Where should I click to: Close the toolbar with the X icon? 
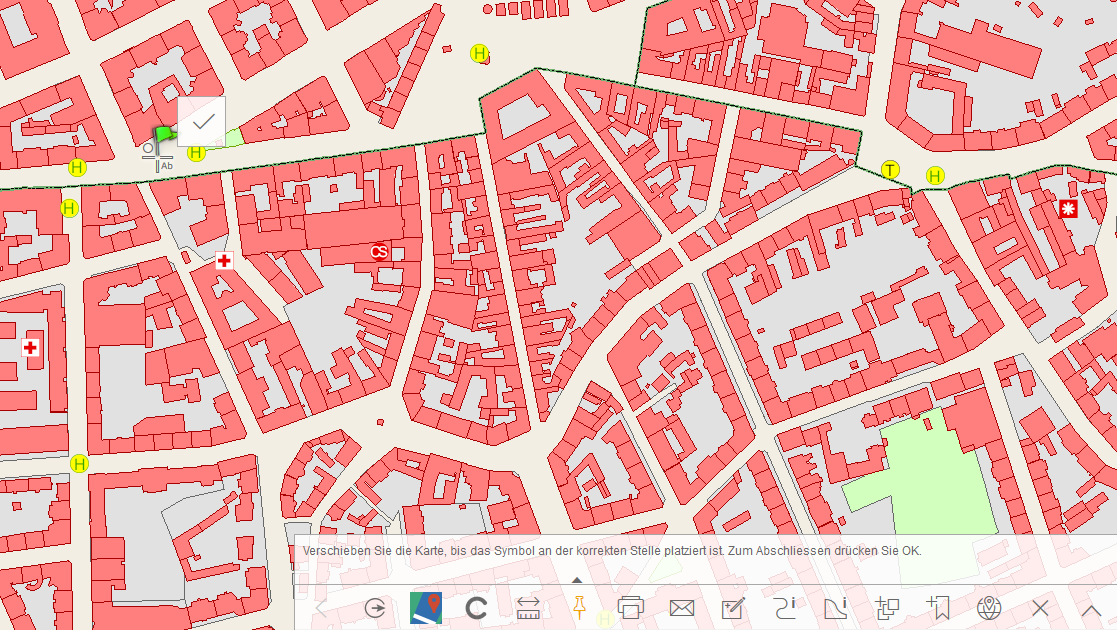click(1040, 608)
